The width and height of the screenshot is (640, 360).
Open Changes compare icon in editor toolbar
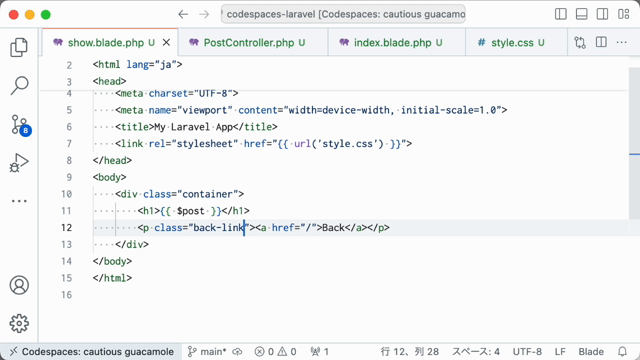[580, 42]
